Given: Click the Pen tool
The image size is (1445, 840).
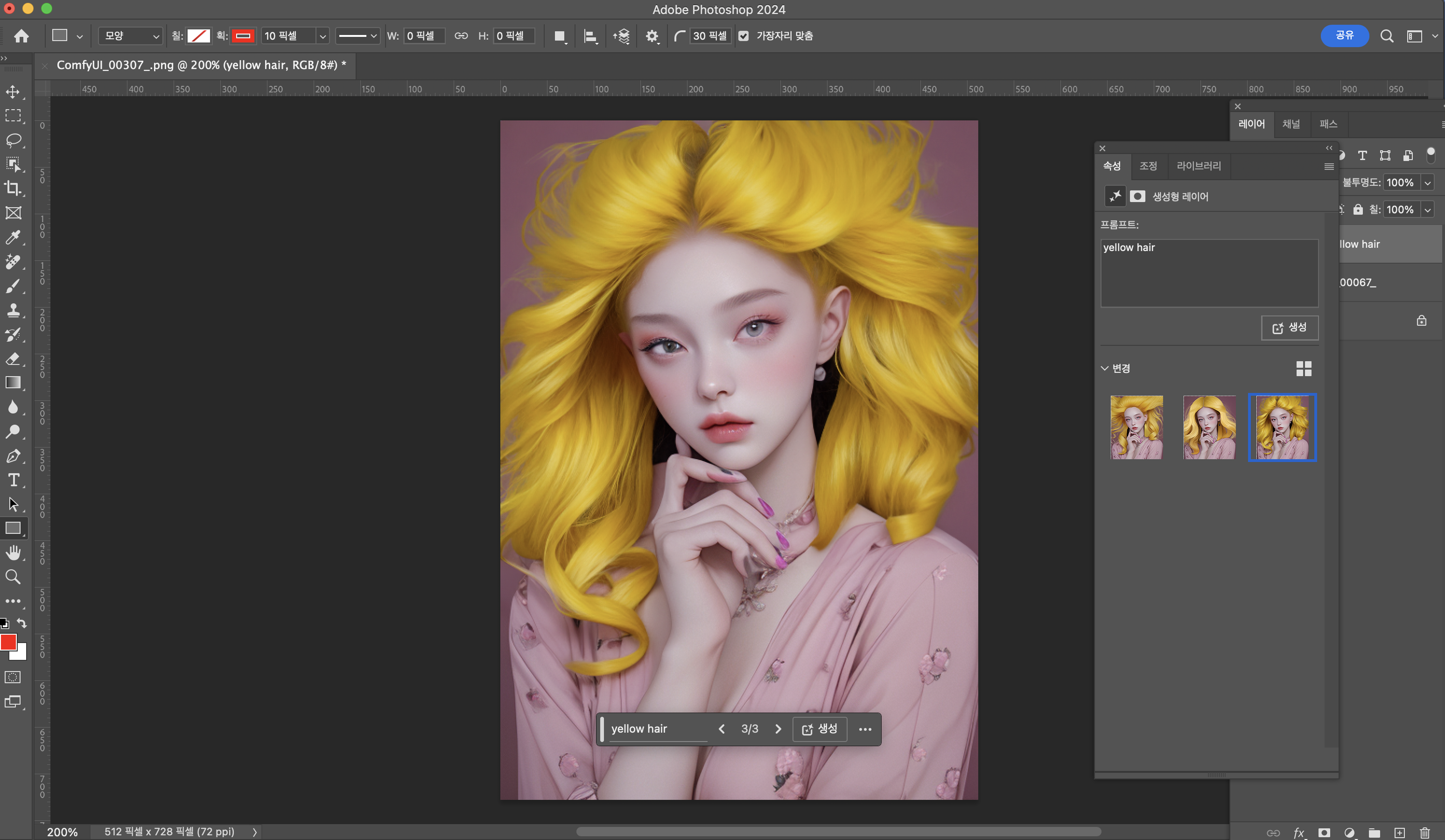Looking at the screenshot, I should tap(13, 456).
